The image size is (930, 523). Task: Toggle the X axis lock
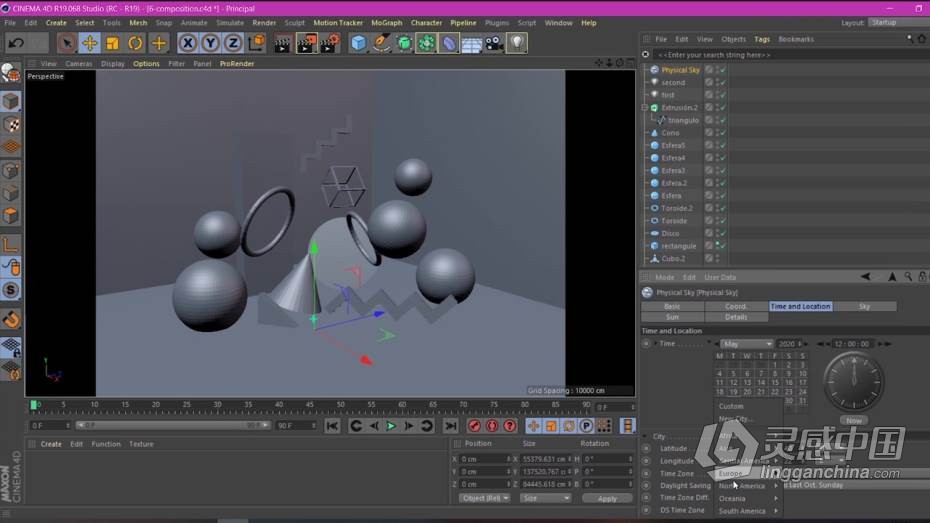[187, 43]
